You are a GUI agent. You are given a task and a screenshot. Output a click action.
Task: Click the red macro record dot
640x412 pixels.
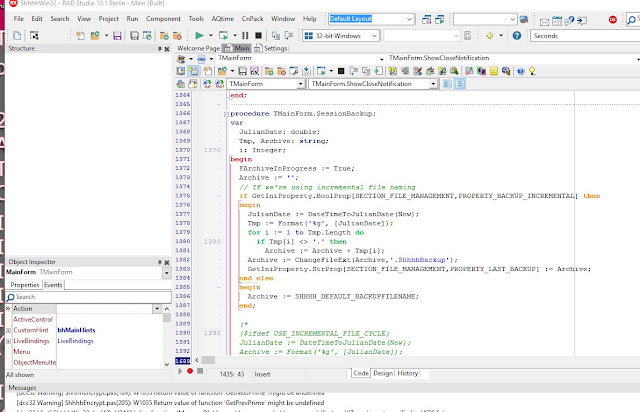190,371
